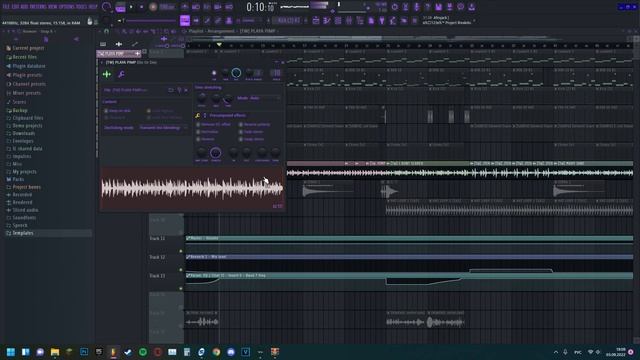Click the X icon beside the sample file name
This screenshot has height=360, width=640.
[x=186, y=90]
